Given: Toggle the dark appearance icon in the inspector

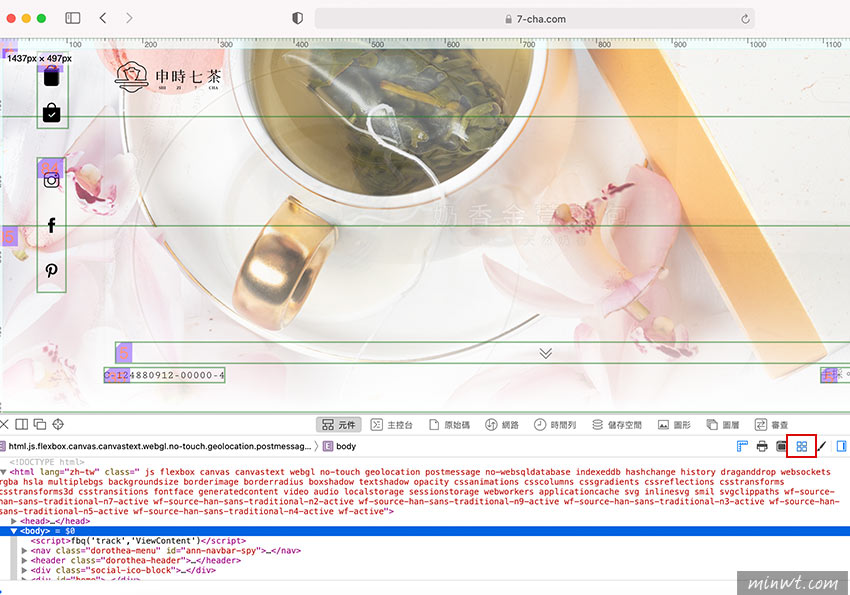Looking at the screenshot, I should pyautogui.click(x=781, y=447).
